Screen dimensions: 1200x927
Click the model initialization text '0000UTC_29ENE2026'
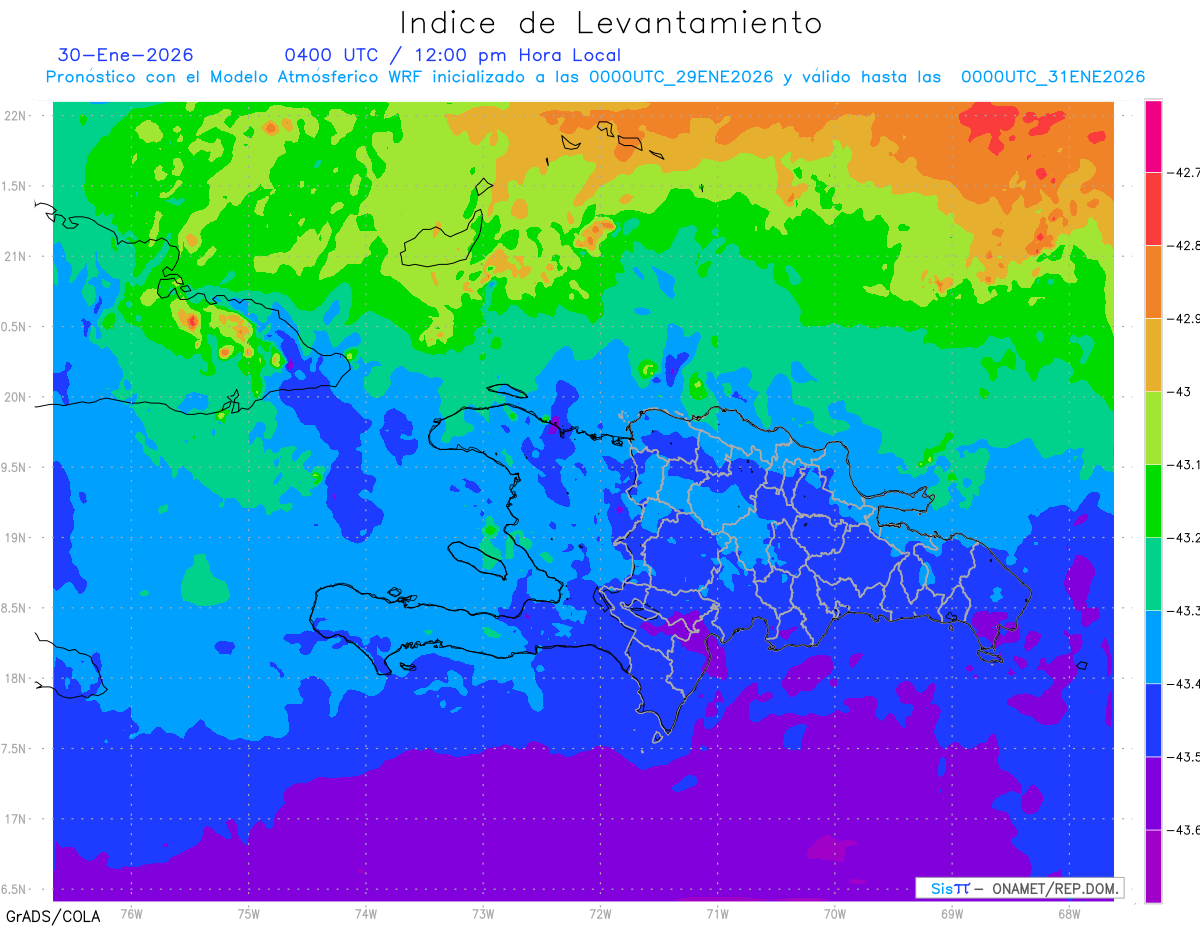pyautogui.click(x=681, y=77)
